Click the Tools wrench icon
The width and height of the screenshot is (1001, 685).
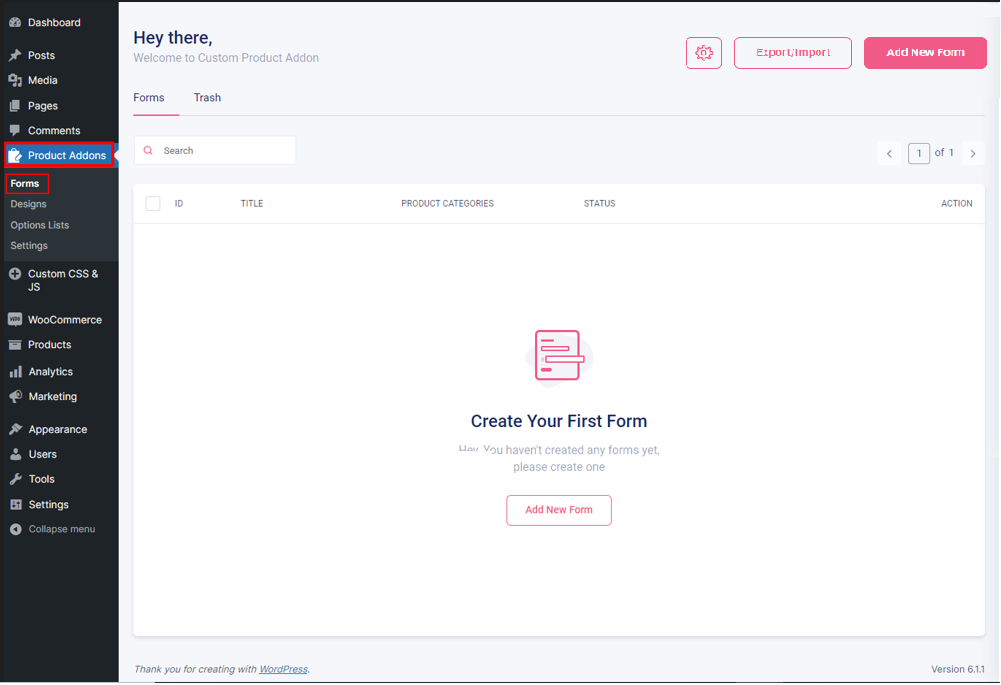(15, 479)
